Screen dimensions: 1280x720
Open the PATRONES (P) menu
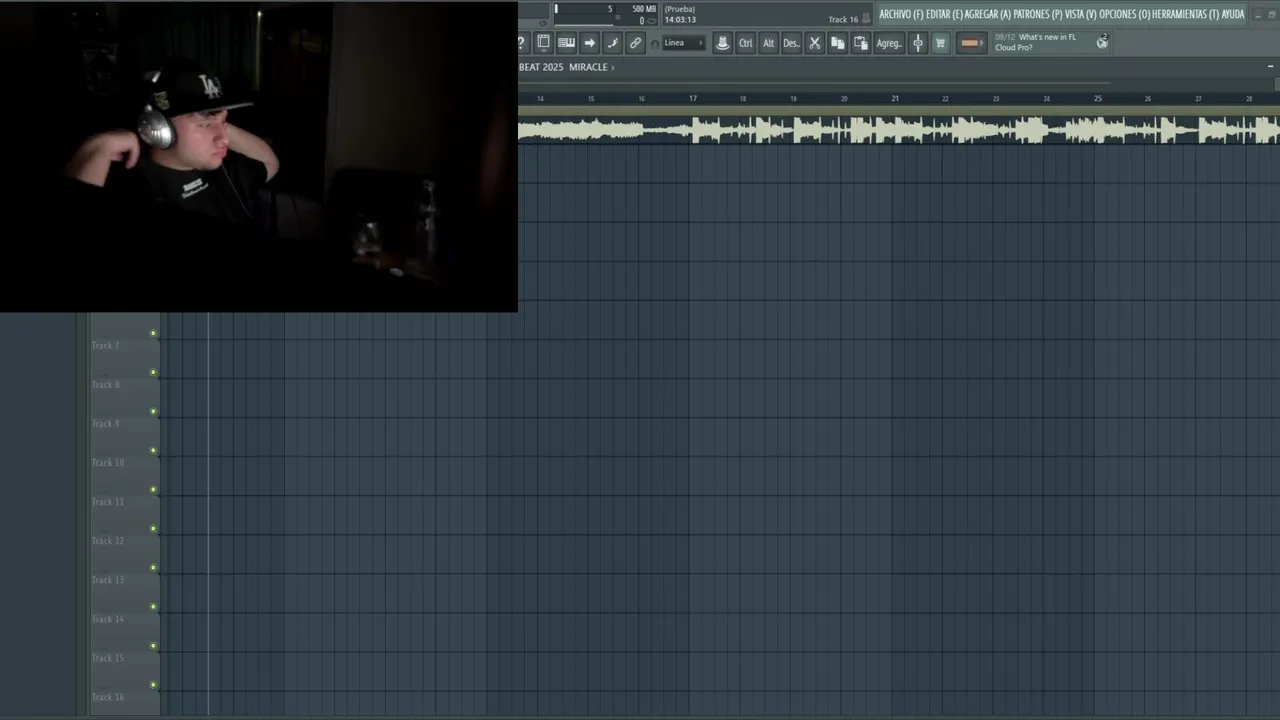tap(1037, 14)
